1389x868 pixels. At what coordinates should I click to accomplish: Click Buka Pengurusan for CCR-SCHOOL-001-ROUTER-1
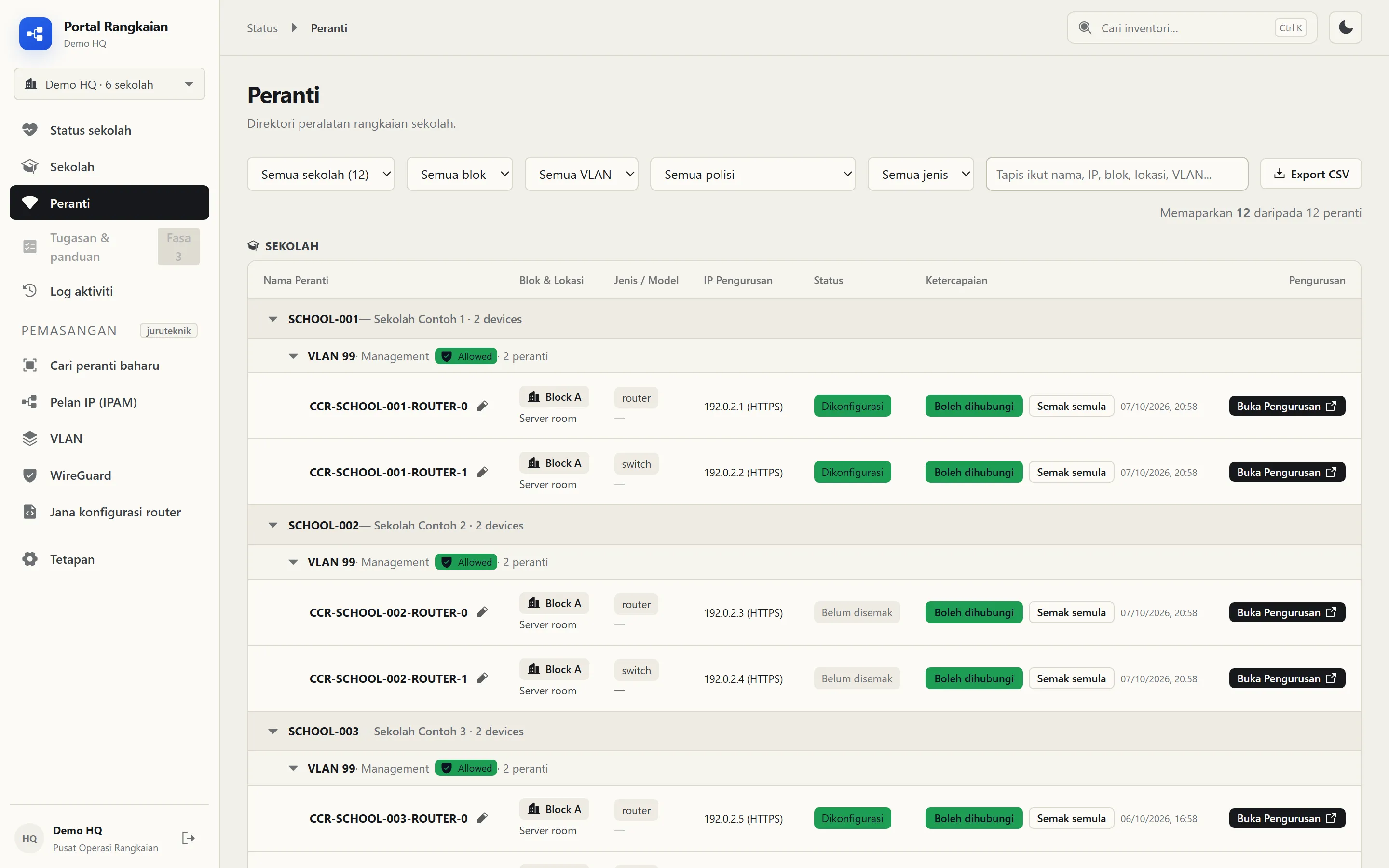[x=1287, y=473]
